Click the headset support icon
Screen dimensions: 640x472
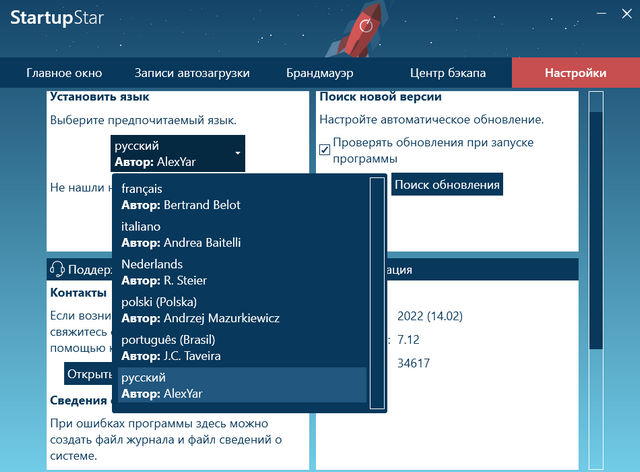(x=57, y=269)
